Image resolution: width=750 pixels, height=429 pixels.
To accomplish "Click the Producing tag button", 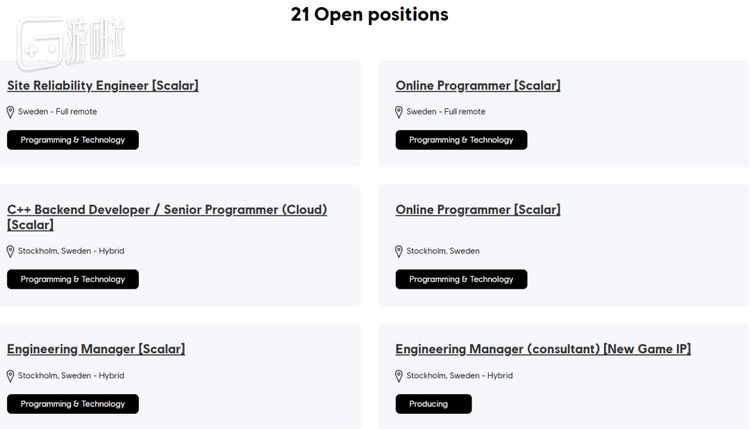I will pos(433,404).
